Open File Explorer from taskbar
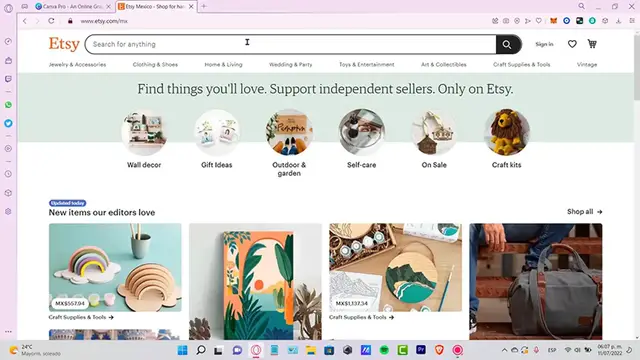The width and height of the screenshot is (640, 360). point(311,350)
